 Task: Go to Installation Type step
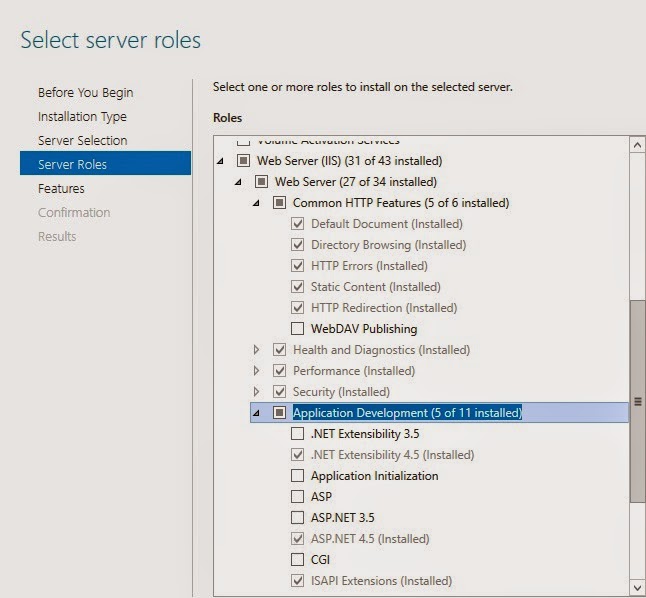click(x=82, y=117)
